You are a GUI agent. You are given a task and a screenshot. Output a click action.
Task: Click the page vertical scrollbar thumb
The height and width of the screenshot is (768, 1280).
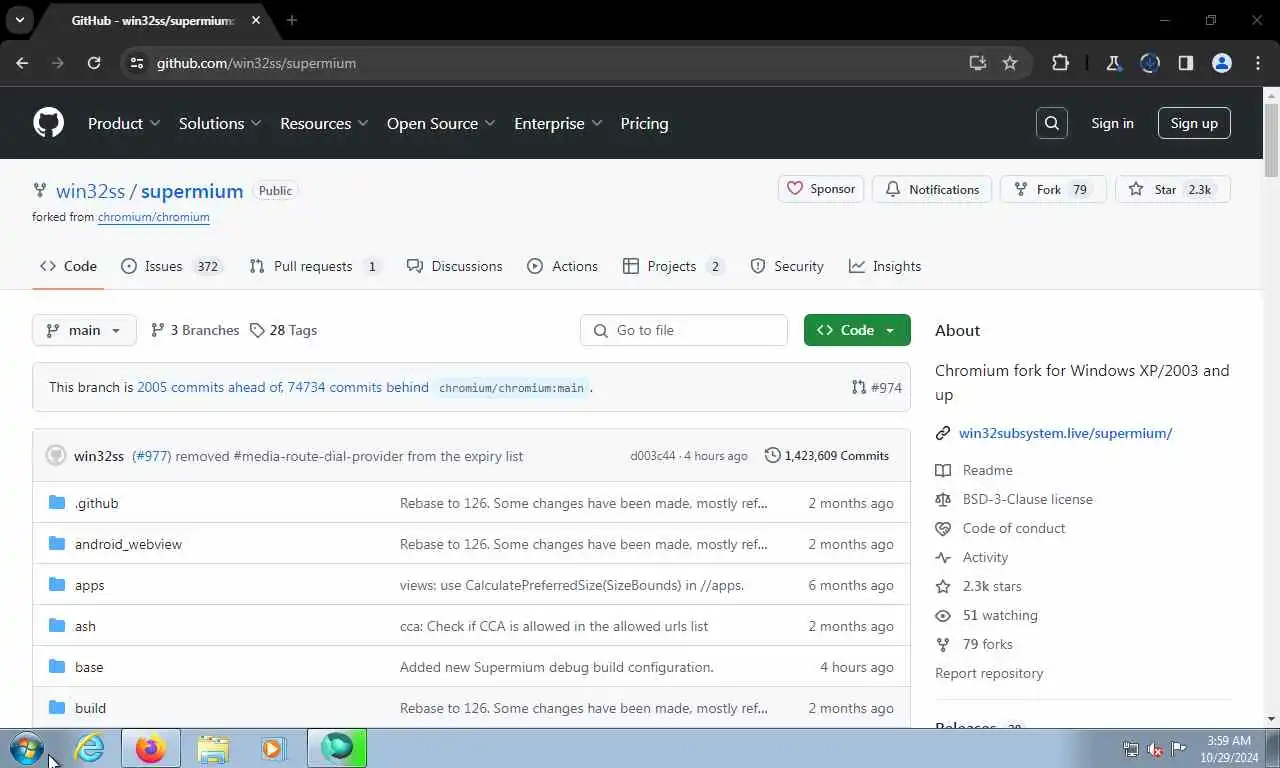[x=1271, y=141]
